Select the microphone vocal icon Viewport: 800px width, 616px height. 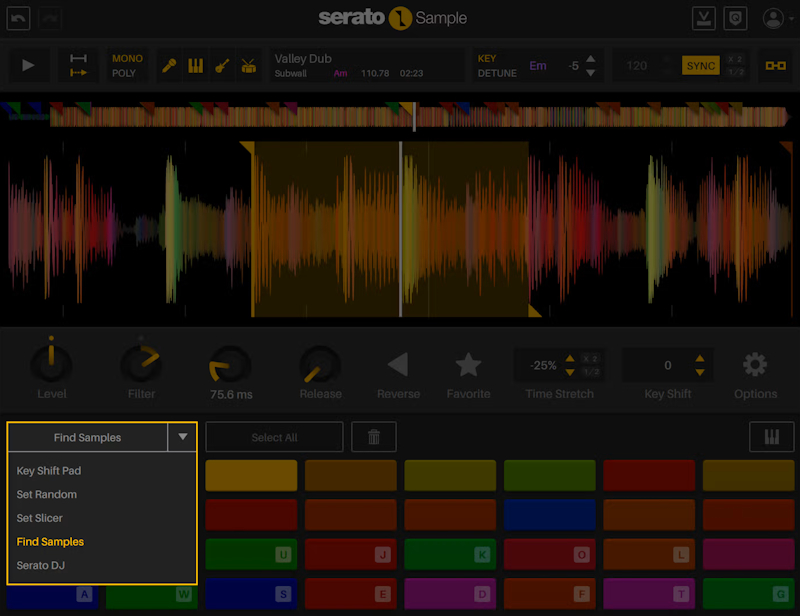(171, 66)
